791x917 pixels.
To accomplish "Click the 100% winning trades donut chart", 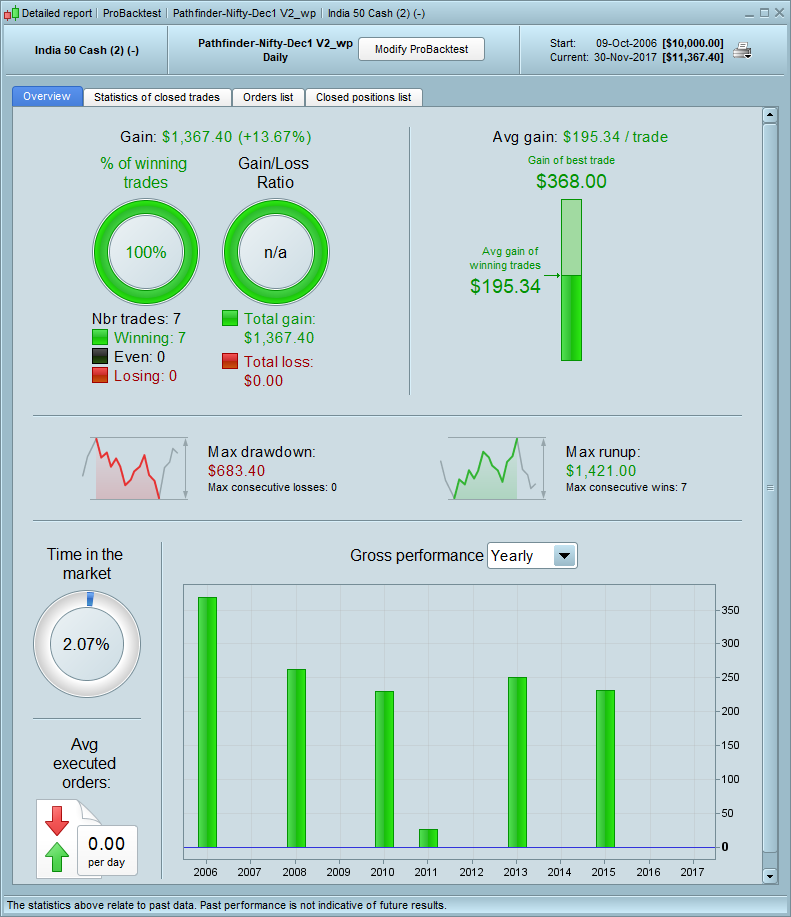I will point(146,252).
